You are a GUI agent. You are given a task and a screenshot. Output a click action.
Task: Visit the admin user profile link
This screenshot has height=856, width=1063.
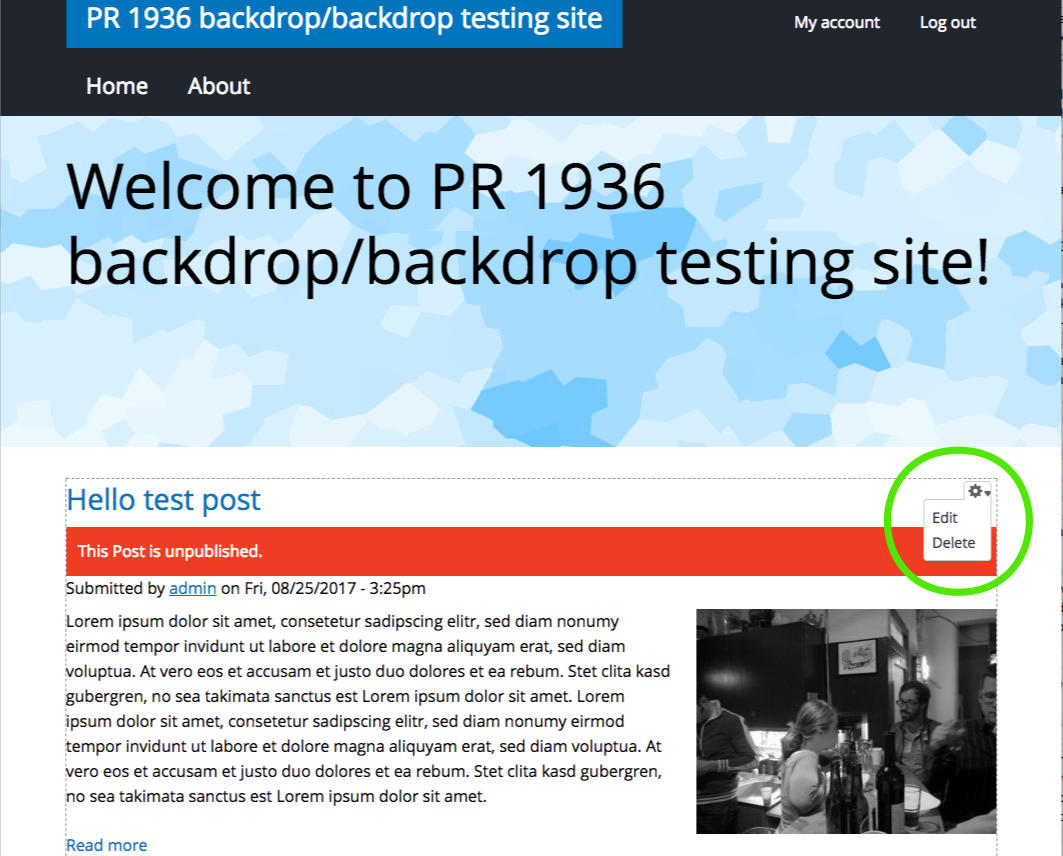[x=192, y=588]
